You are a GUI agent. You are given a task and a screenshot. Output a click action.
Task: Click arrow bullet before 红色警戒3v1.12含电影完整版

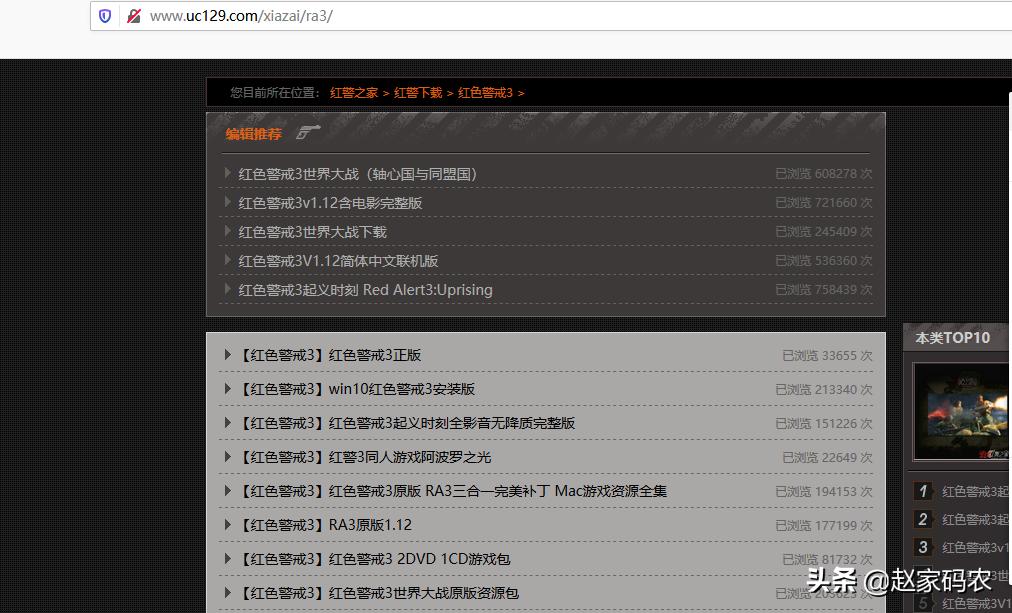pyautogui.click(x=227, y=202)
